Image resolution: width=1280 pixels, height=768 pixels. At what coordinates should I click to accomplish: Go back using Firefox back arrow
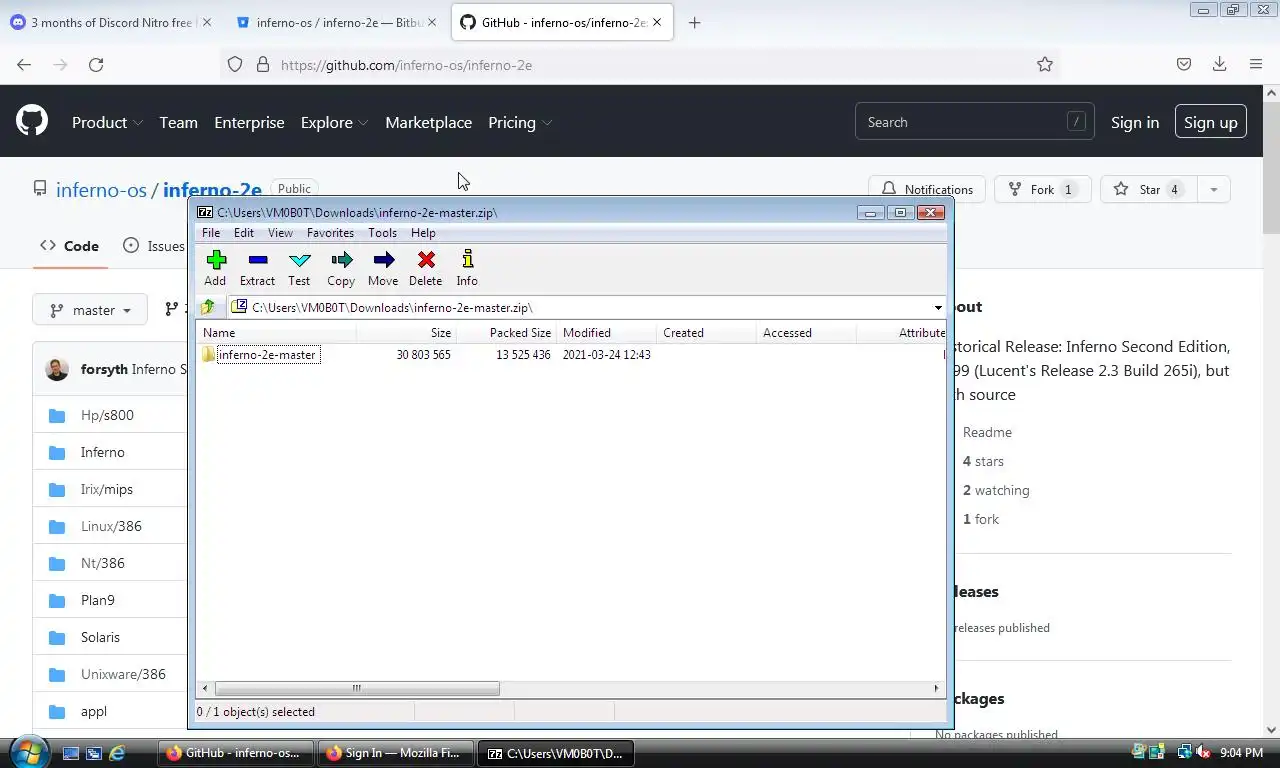point(24,64)
